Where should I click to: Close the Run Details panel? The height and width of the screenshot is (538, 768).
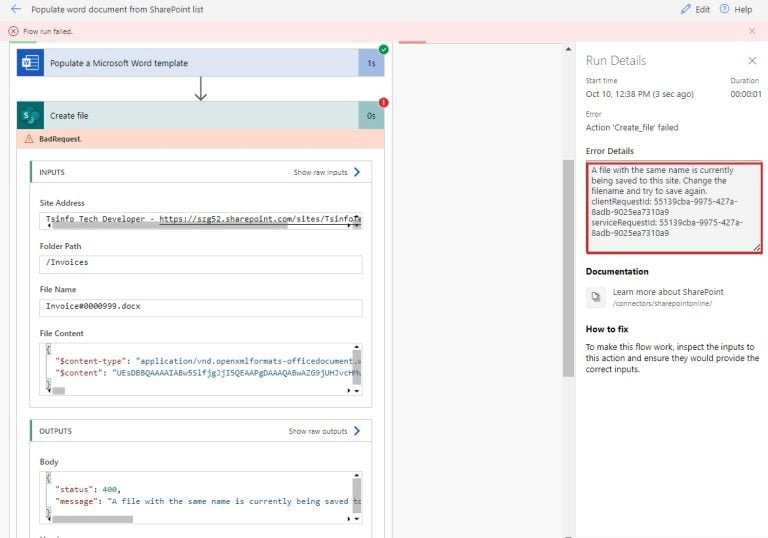point(752,60)
